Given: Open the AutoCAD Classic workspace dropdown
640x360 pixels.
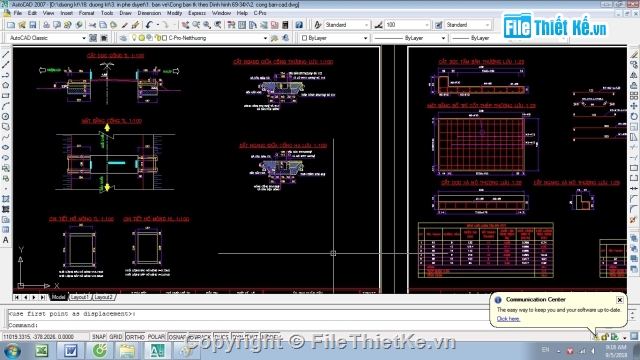Looking at the screenshot, I should (x=47, y=38).
